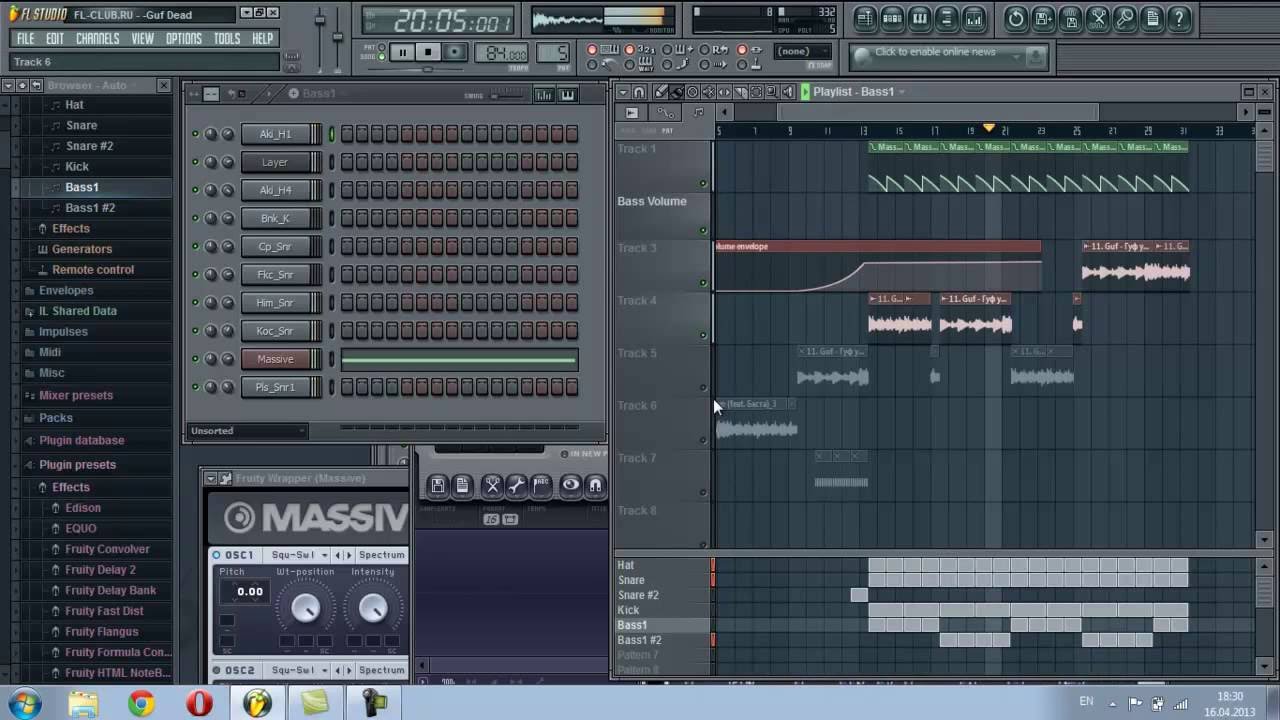This screenshot has height=720, width=1280.
Task: Open the audio editor scissors icon
Action: [x=1098, y=19]
